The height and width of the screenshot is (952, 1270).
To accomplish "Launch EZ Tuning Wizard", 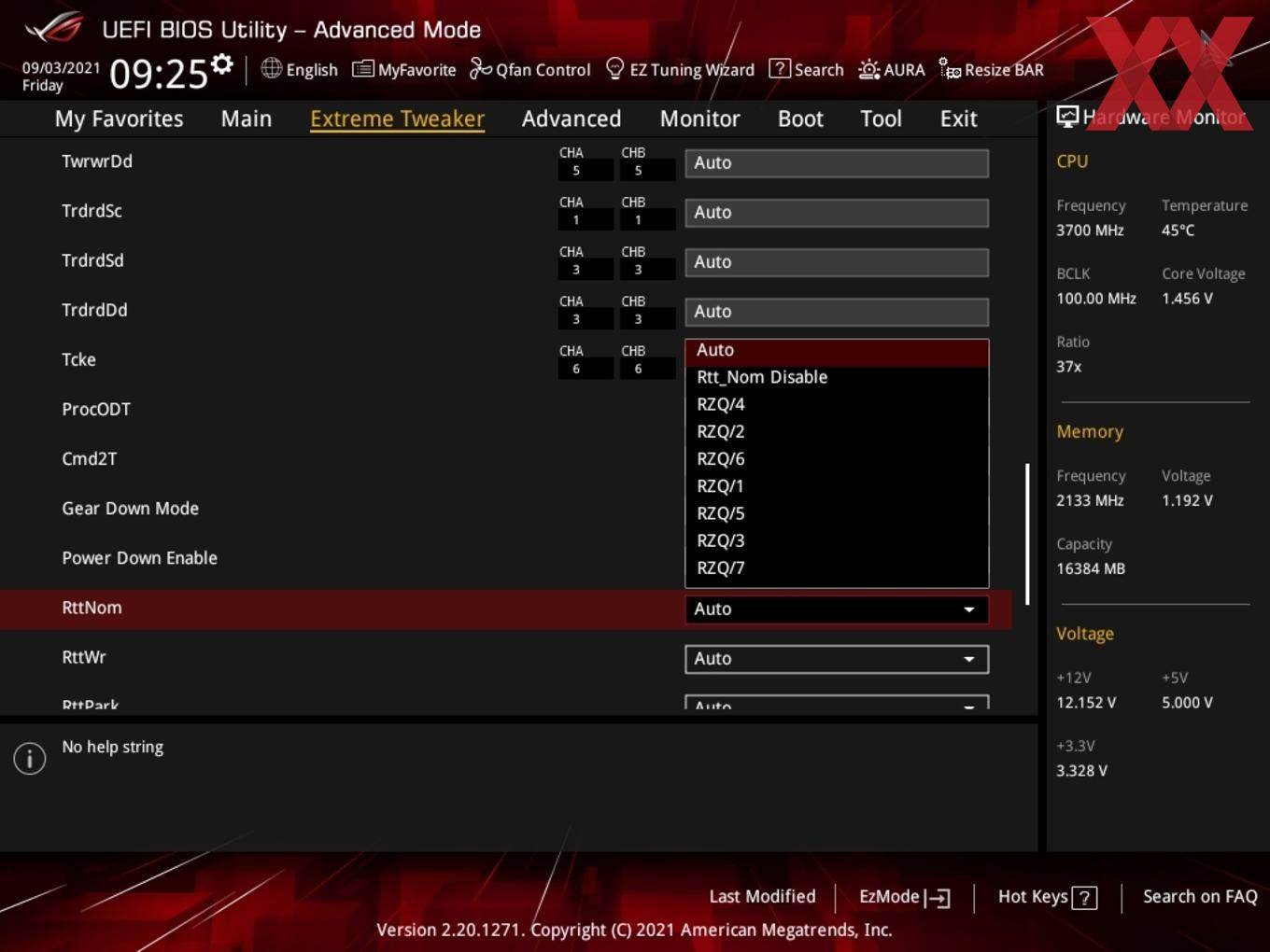I will coord(680,69).
